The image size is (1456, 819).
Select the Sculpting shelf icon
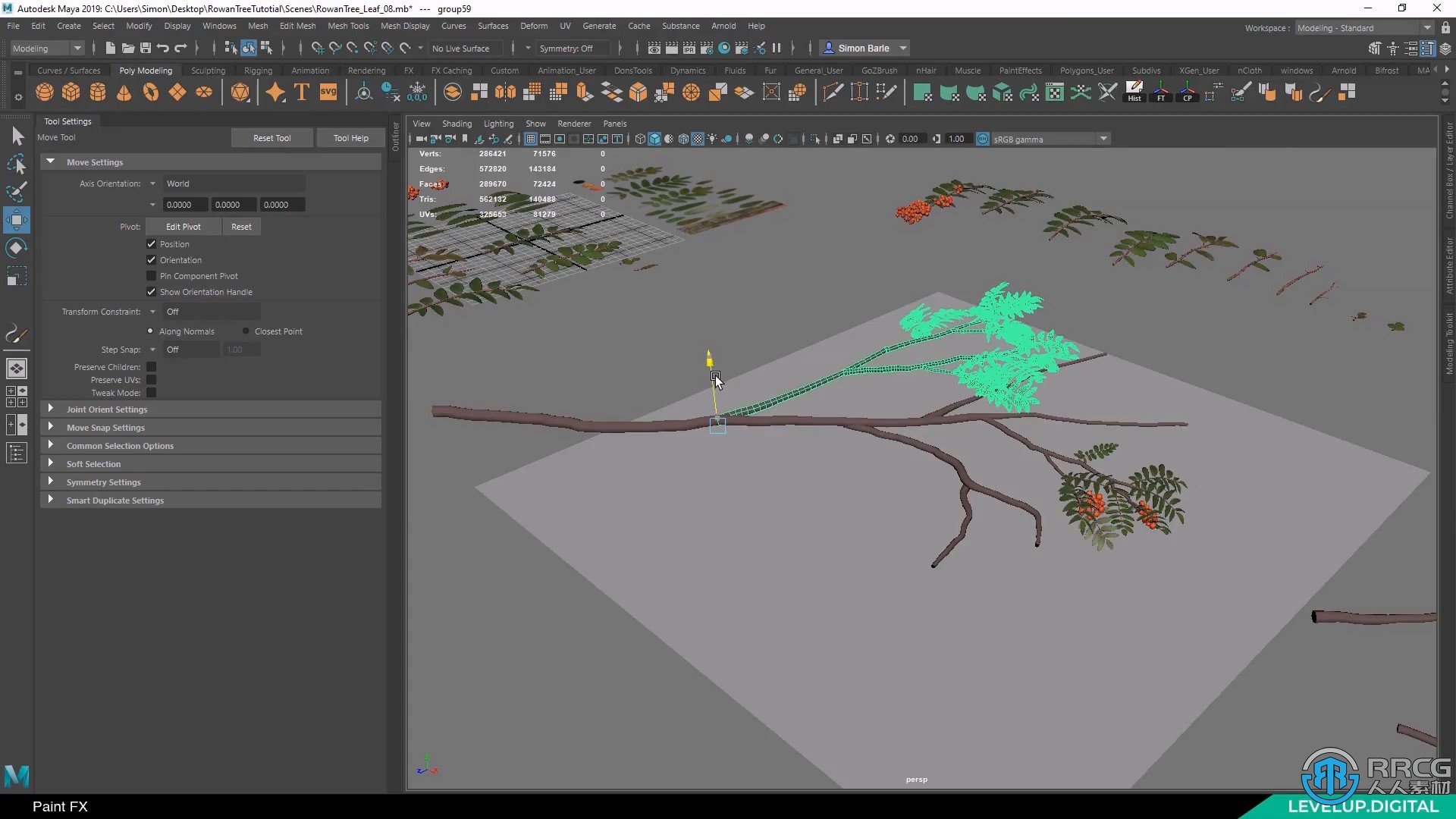click(x=208, y=70)
